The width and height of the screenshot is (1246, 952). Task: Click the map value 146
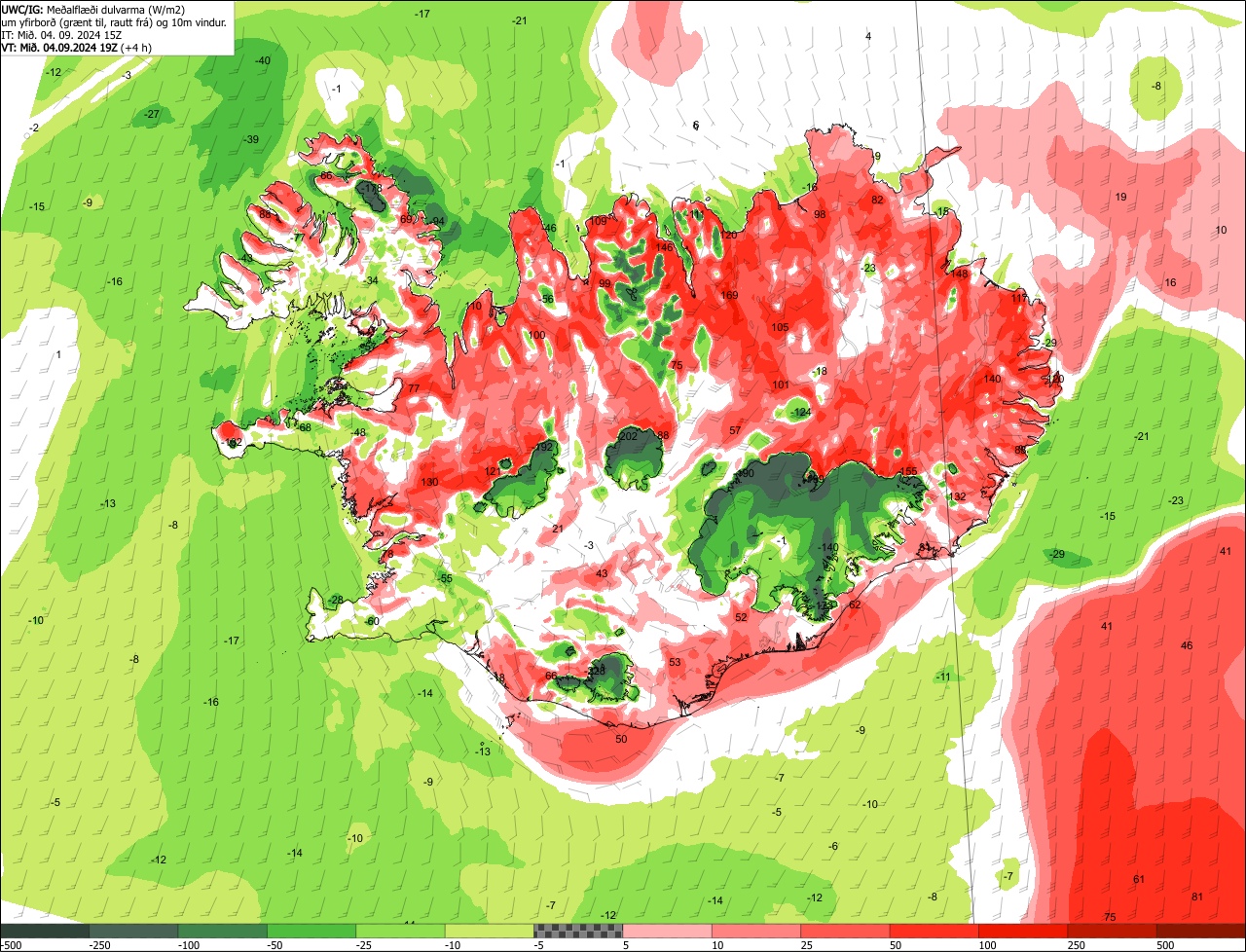click(x=665, y=247)
